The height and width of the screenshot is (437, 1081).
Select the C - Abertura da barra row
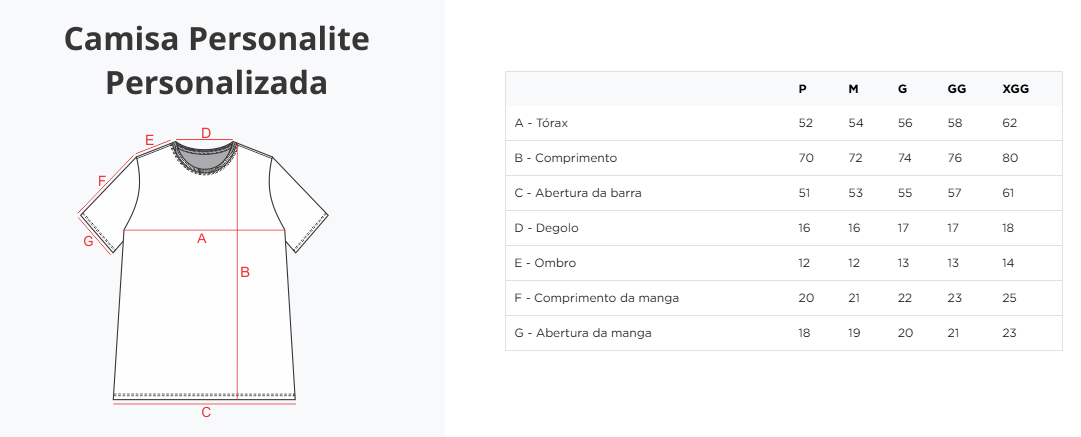784,193
